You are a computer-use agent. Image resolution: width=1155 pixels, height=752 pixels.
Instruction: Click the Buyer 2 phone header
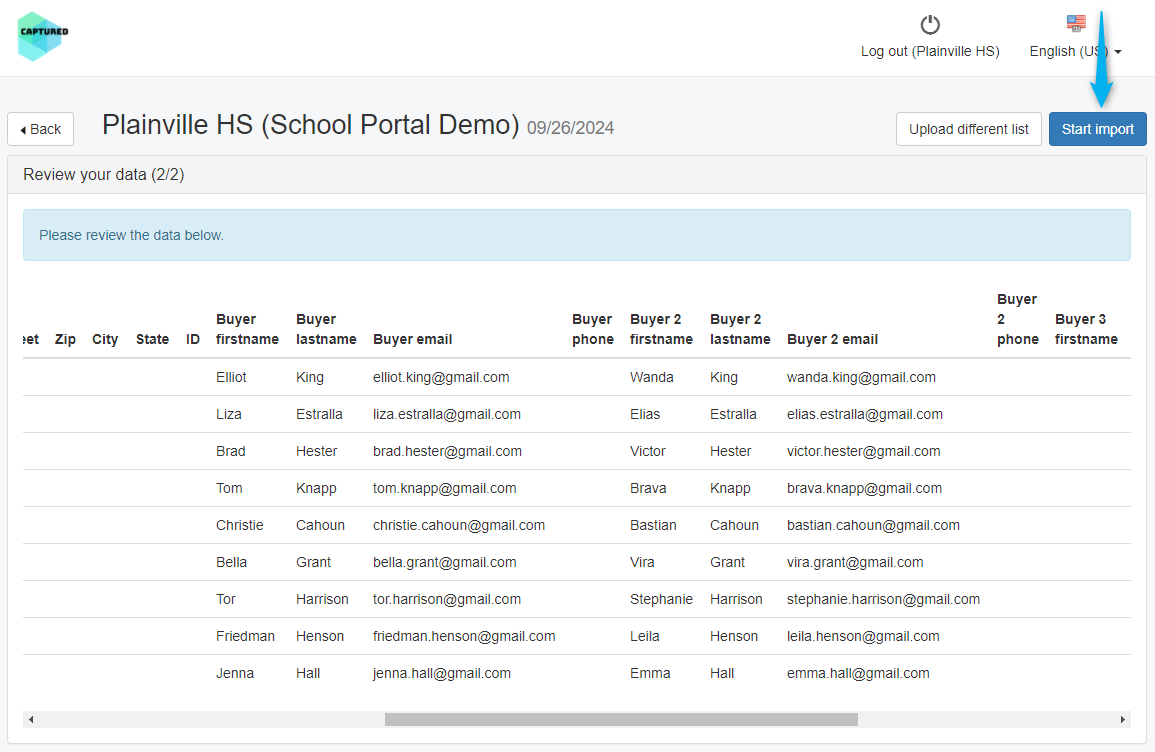click(x=1018, y=319)
